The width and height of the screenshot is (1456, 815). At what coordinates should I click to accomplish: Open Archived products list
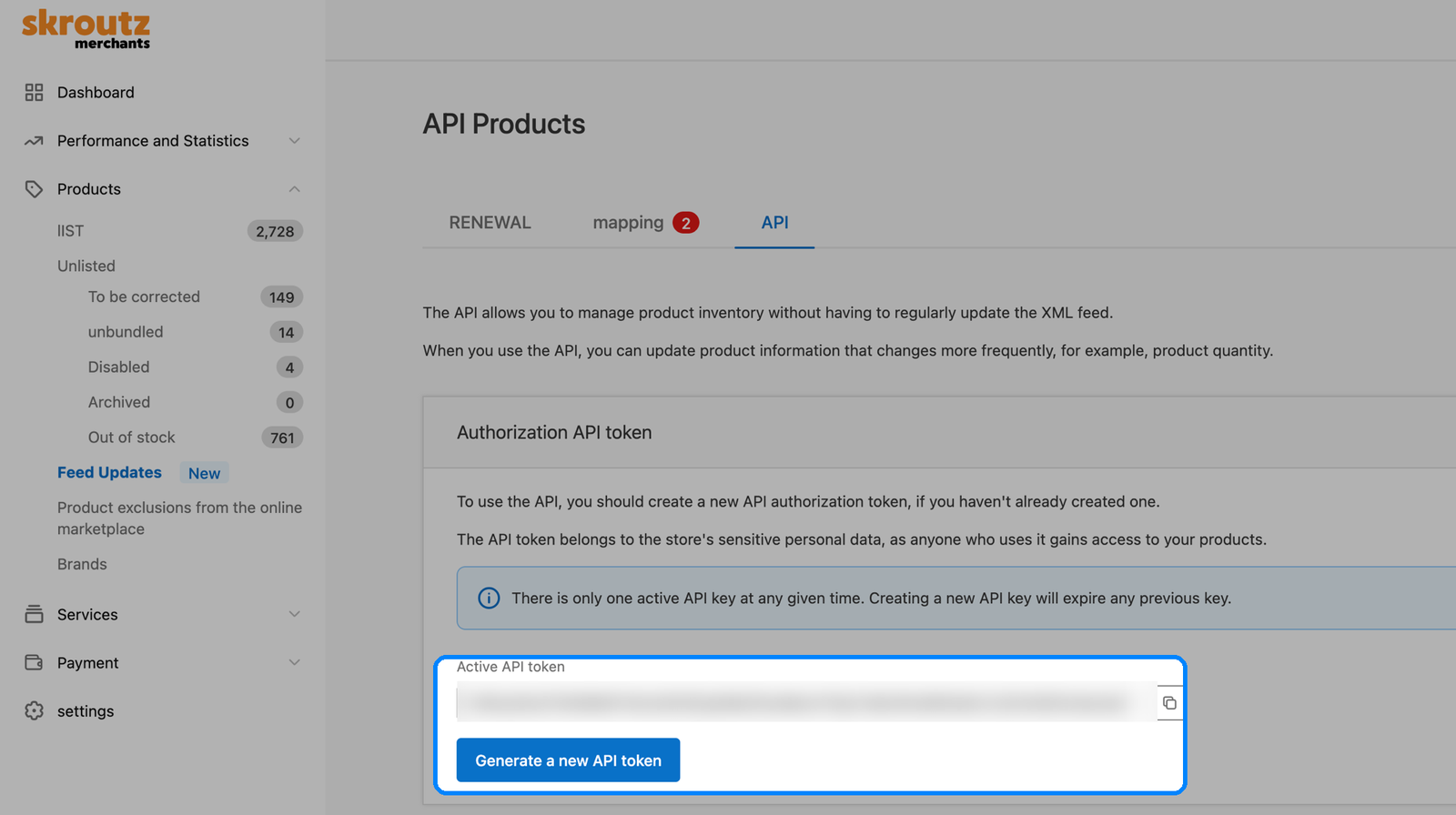pyautogui.click(x=119, y=402)
